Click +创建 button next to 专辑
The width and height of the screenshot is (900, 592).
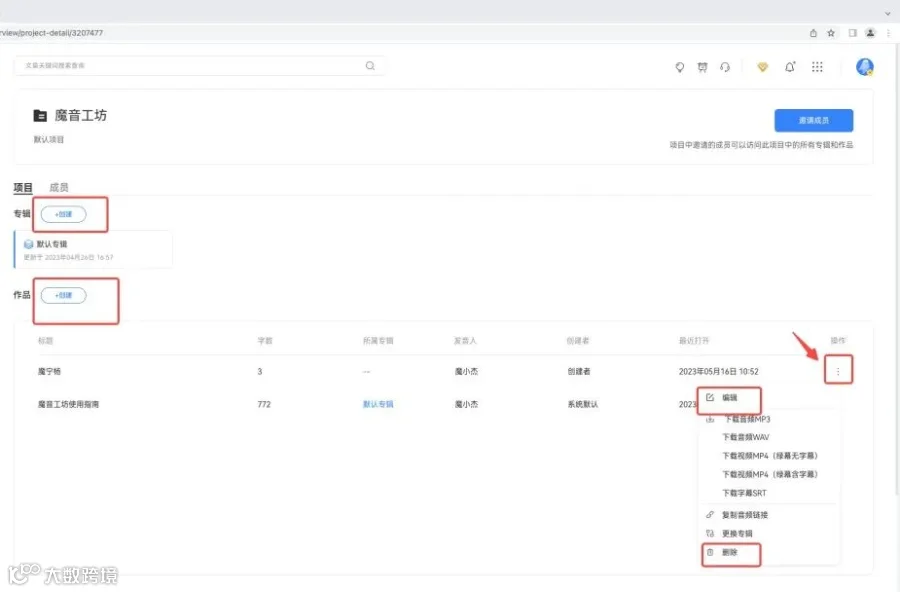[x=64, y=214]
